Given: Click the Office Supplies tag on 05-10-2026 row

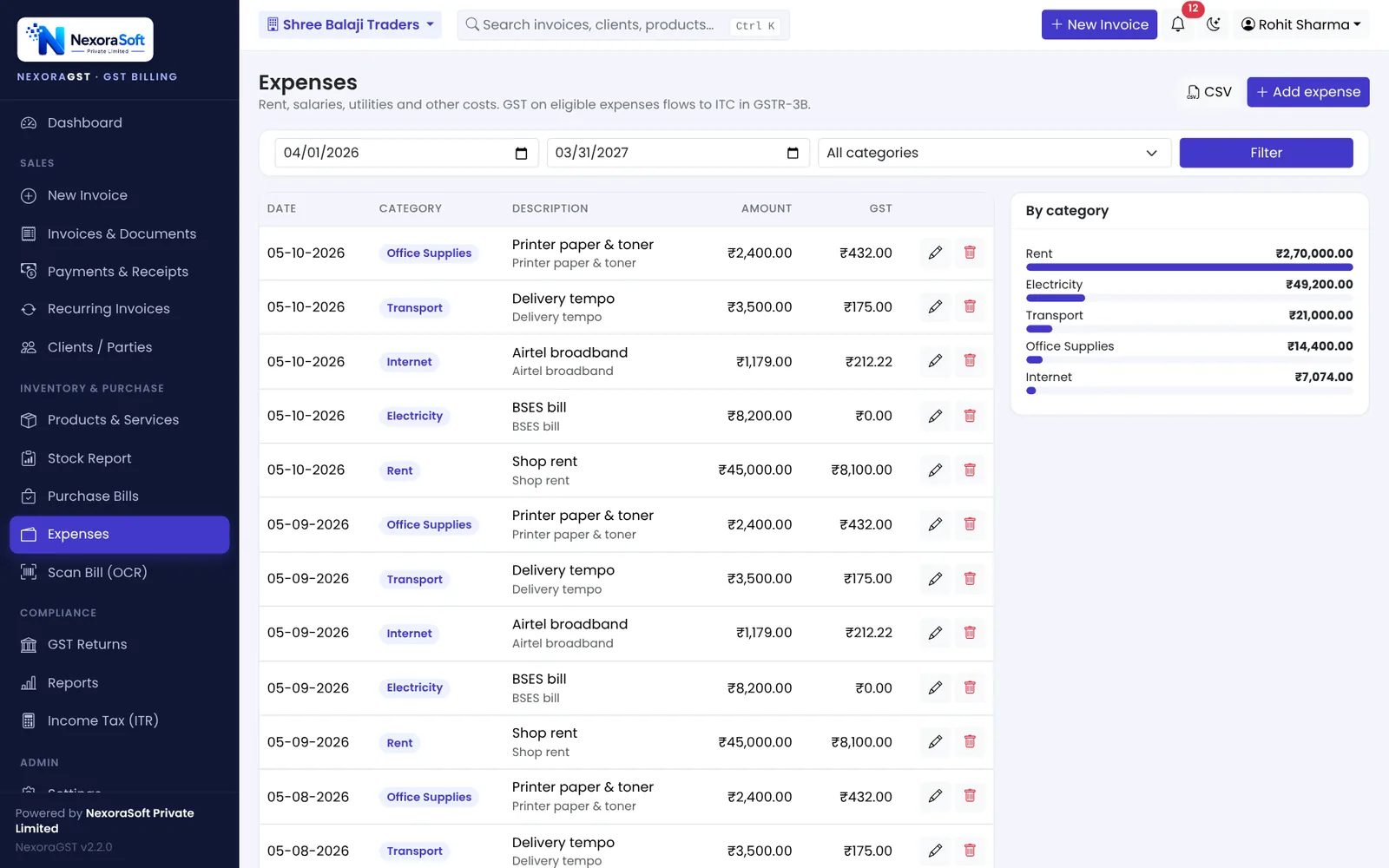Looking at the screenshot, I should (x=429, y=253).
